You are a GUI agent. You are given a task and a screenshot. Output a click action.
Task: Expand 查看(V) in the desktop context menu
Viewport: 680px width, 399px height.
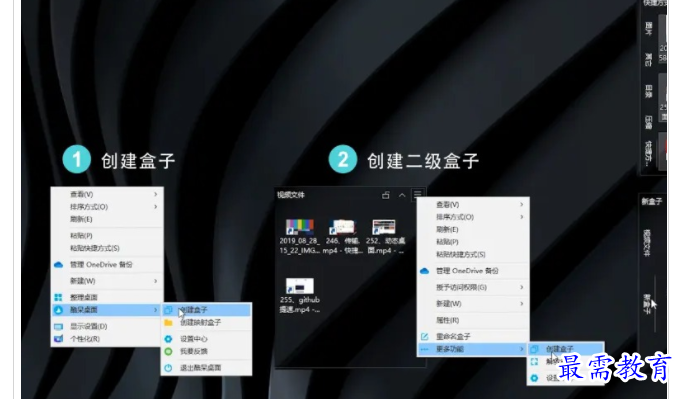(x=107, y=194)
